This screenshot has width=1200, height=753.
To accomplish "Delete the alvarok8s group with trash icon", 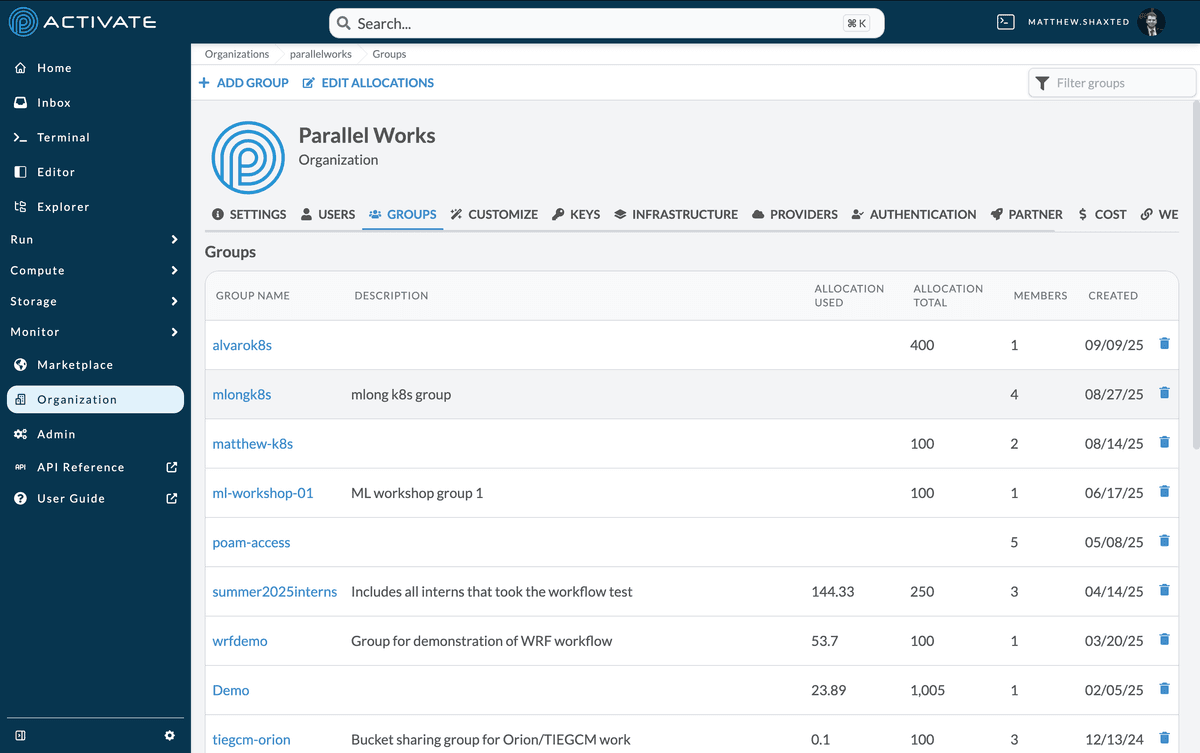I will pos(1163,343).
